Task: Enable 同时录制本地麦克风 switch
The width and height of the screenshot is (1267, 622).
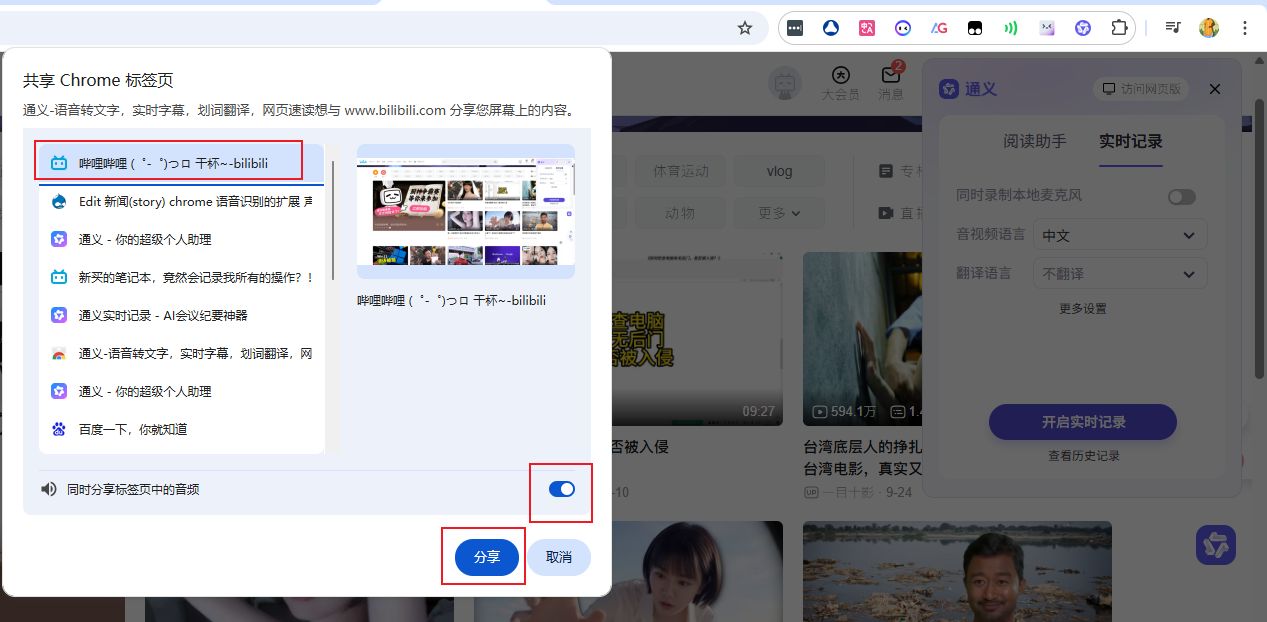Action: (x=1181, y=197)
